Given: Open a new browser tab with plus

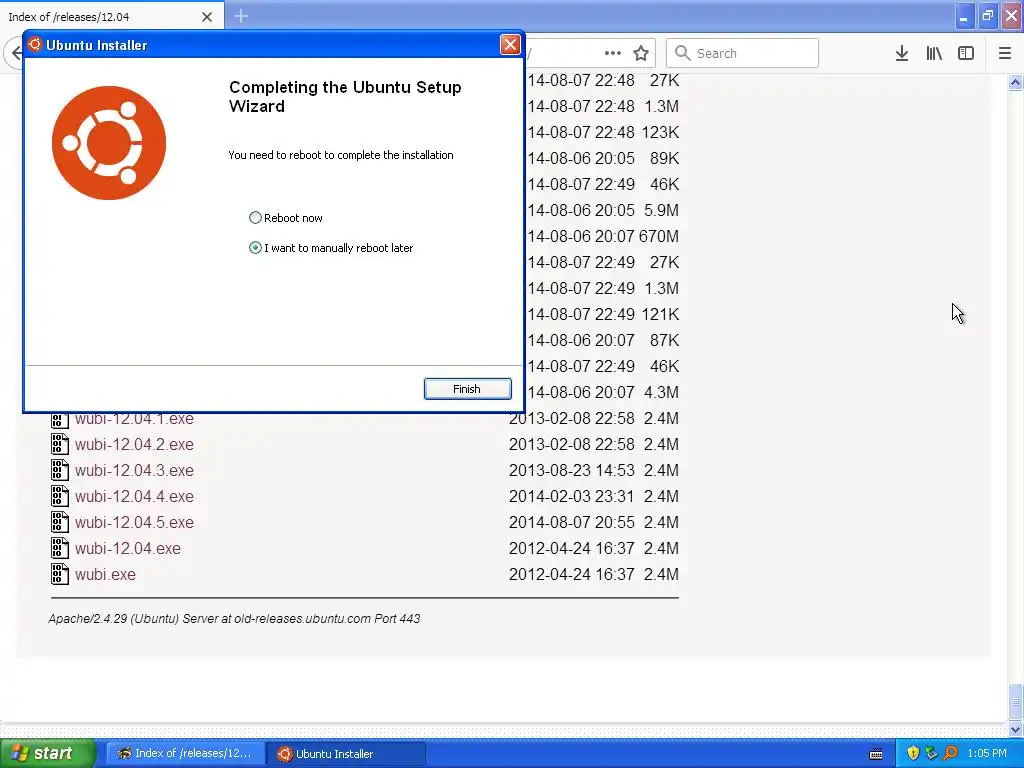Looking at the screenshot, I should [x=241, y=16].
